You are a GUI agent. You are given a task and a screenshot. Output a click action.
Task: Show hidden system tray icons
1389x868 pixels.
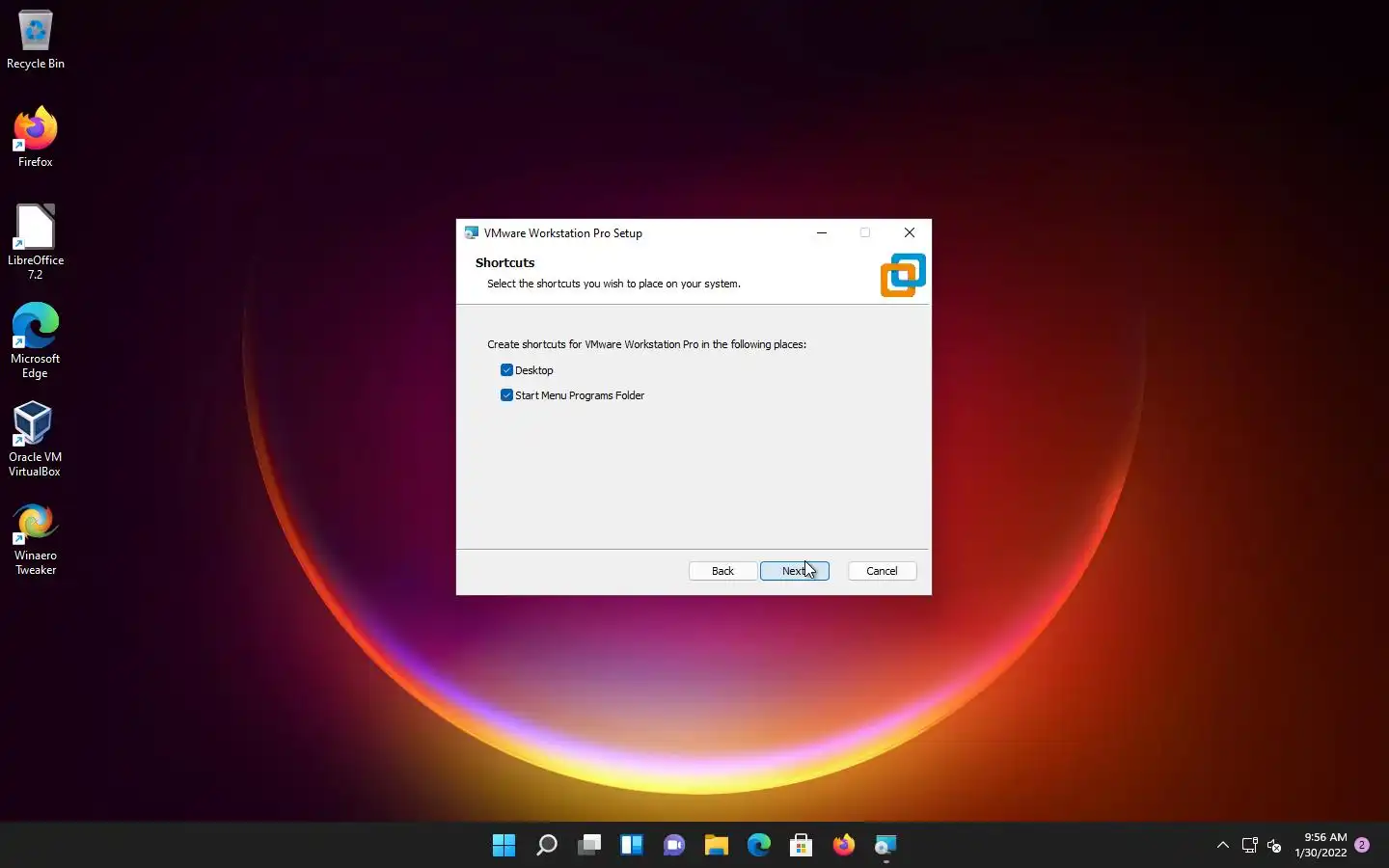(x=1223, y=846)
